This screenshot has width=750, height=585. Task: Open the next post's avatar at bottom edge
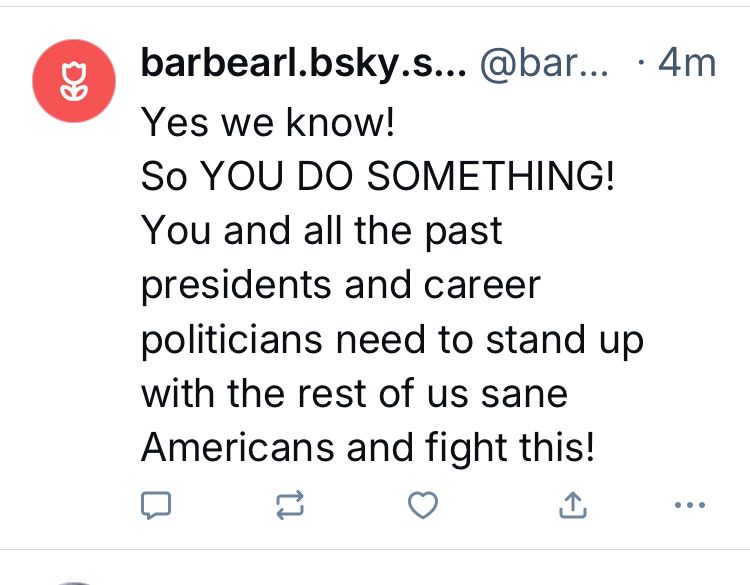point(74,583)
